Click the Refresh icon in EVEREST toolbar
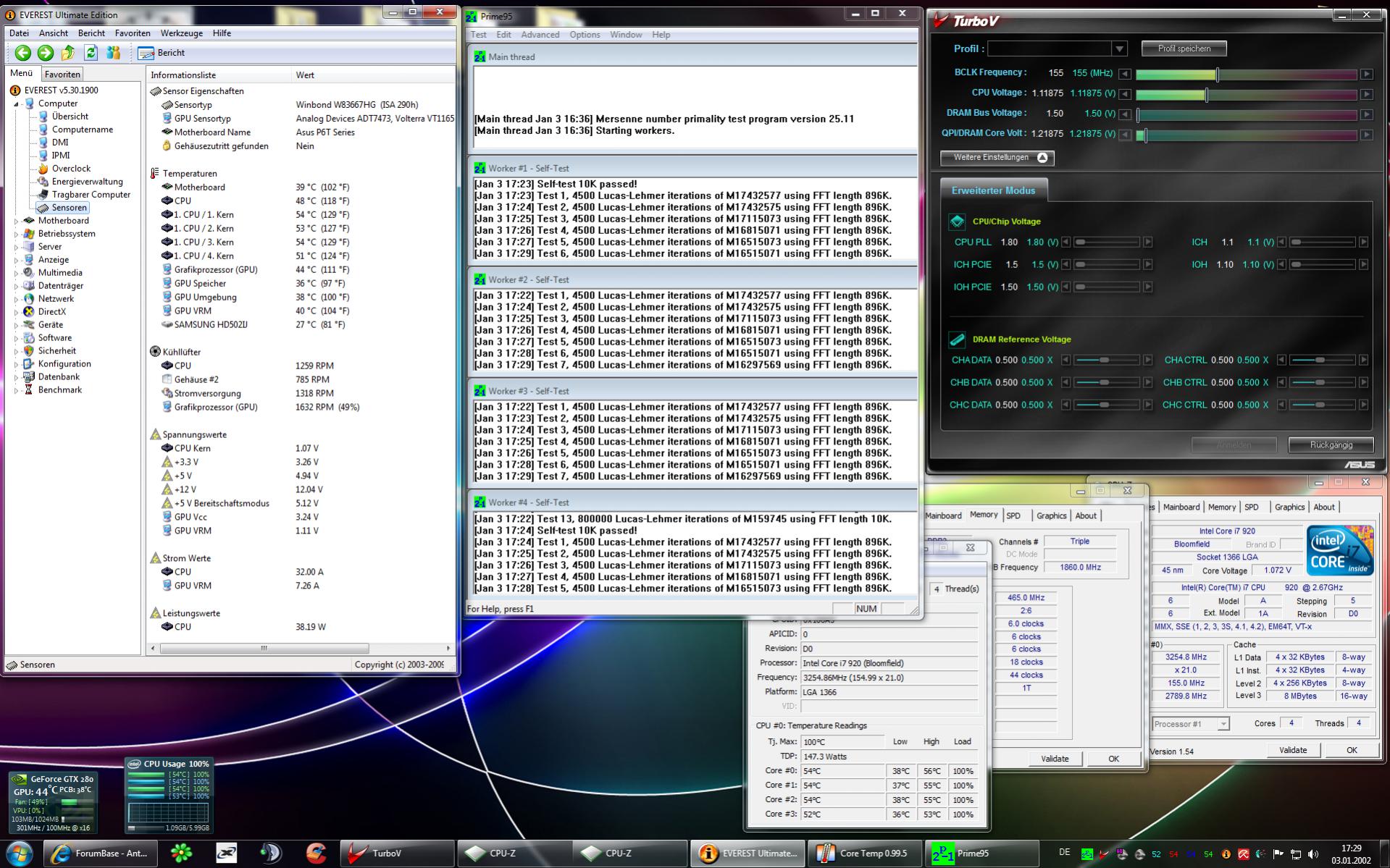 [x=91, y=53]
